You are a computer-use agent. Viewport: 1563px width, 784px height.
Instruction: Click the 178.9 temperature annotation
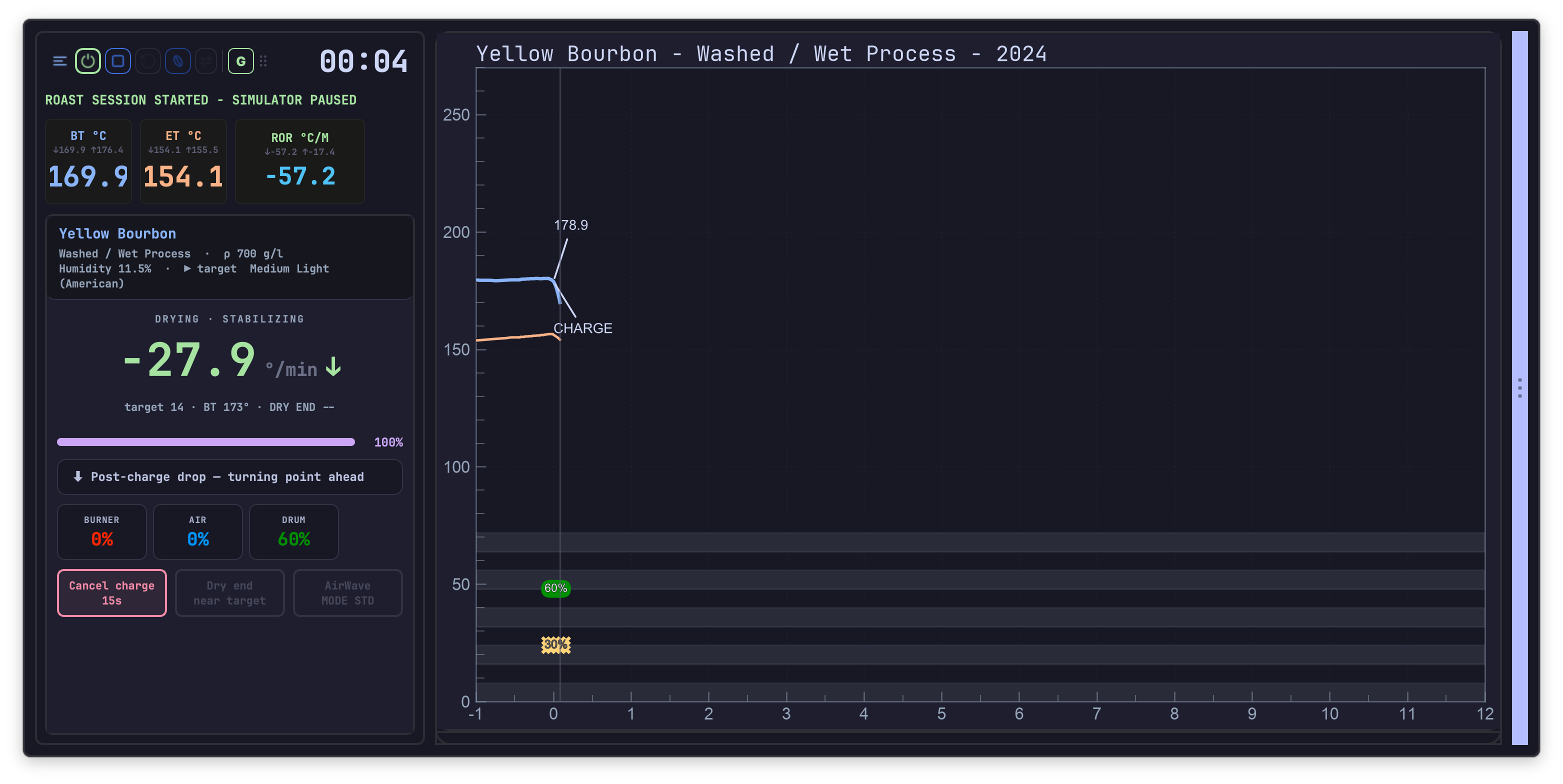(x=570, y=225)
